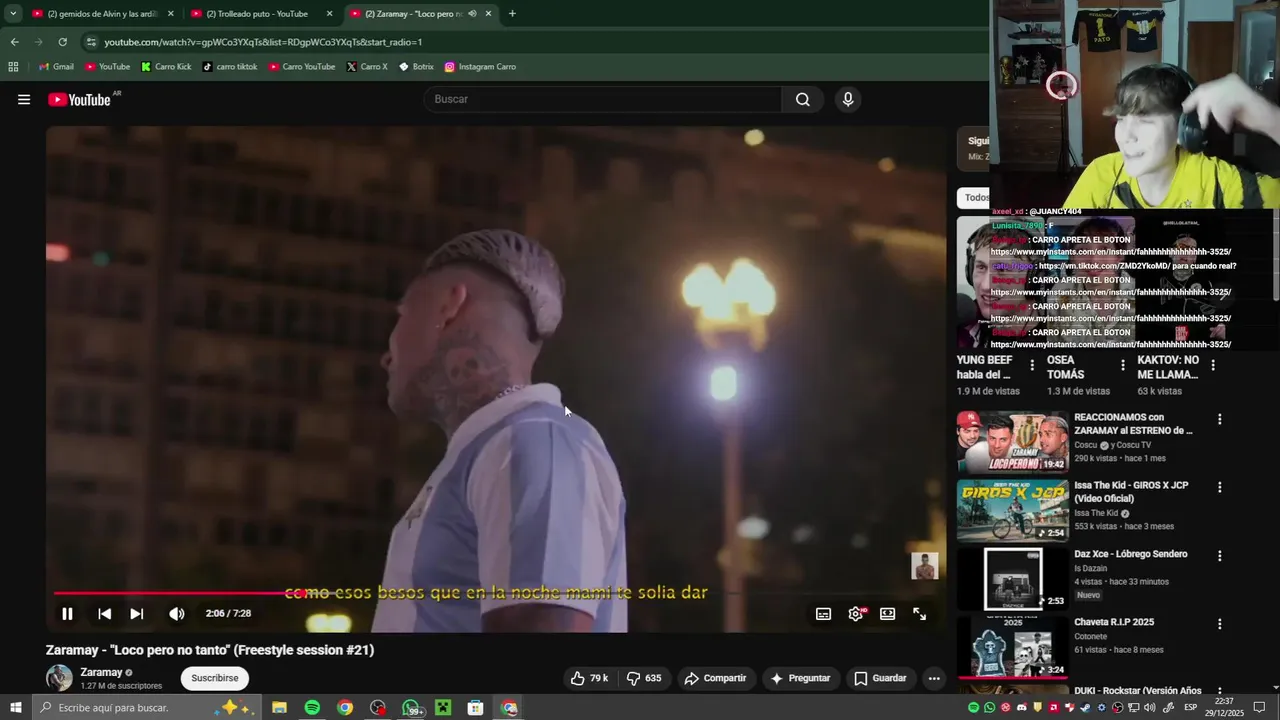Open options for Chaveta R.I.P 2025
The width and height of the screenshot is (1280, 720).
[x=1219, y=624]
